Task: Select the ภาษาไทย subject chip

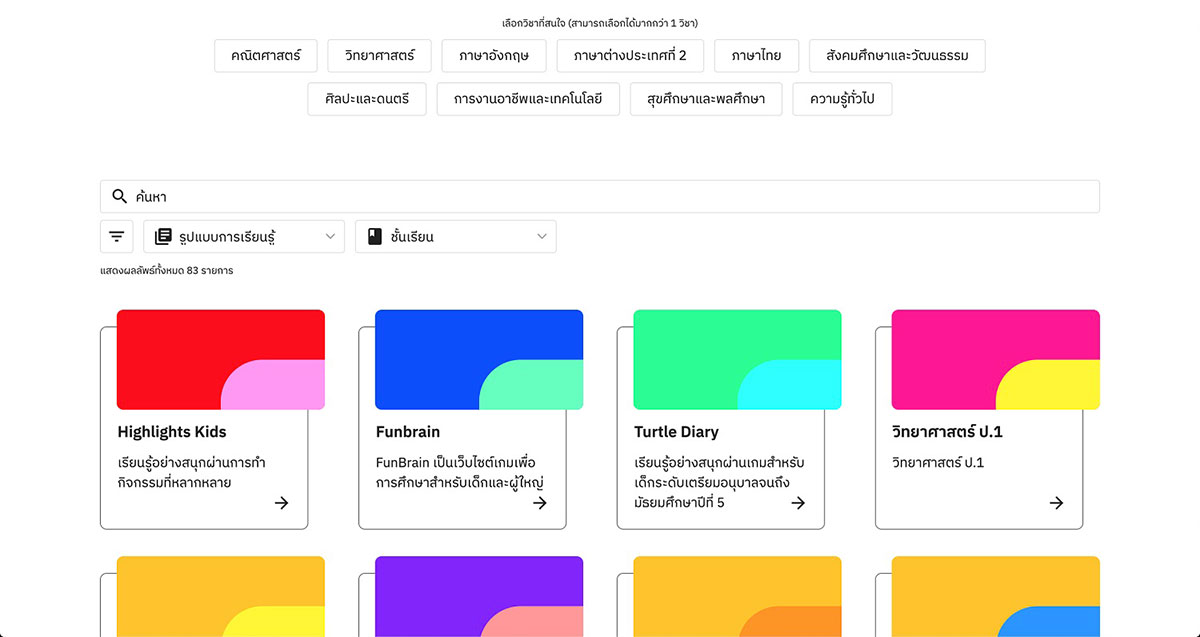Action: coord(755,56)
